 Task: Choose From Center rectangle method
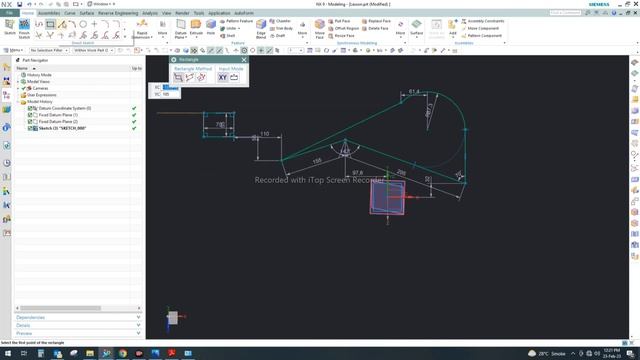[201, 77]
